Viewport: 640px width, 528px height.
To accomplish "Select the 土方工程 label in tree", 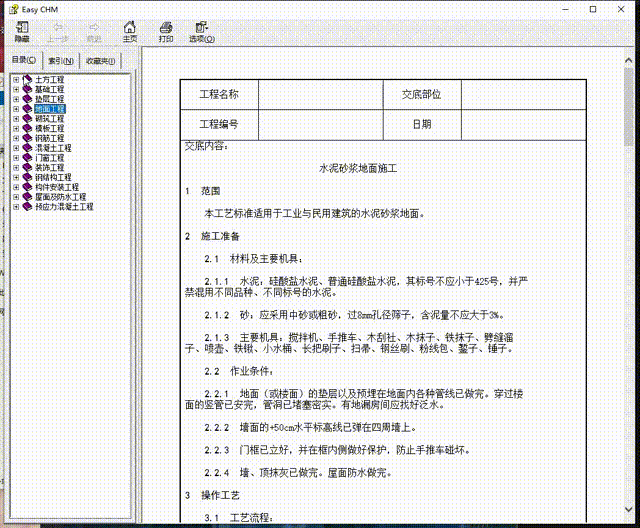I will point(49,80).
